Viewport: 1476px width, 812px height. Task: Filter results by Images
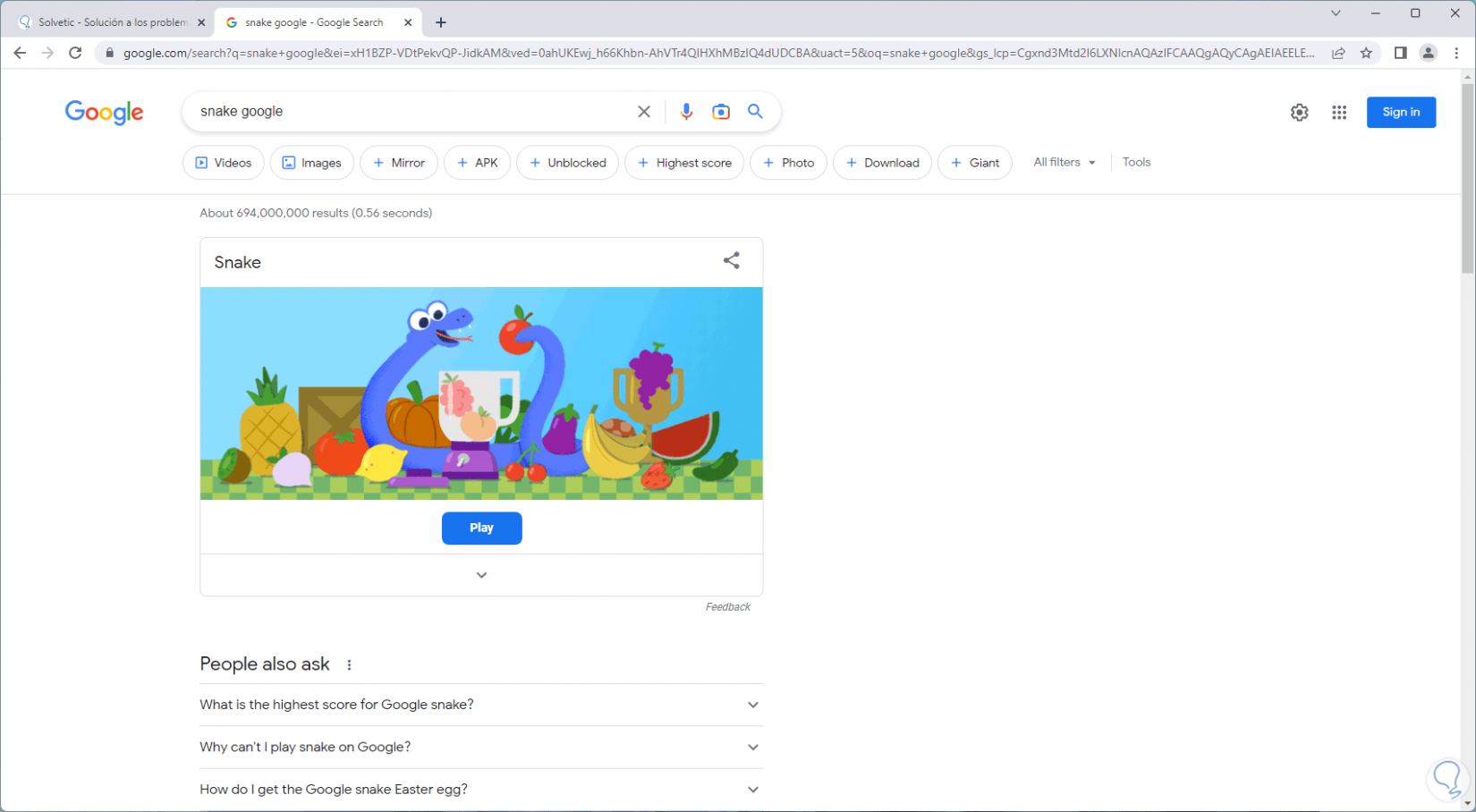(312, 163)
